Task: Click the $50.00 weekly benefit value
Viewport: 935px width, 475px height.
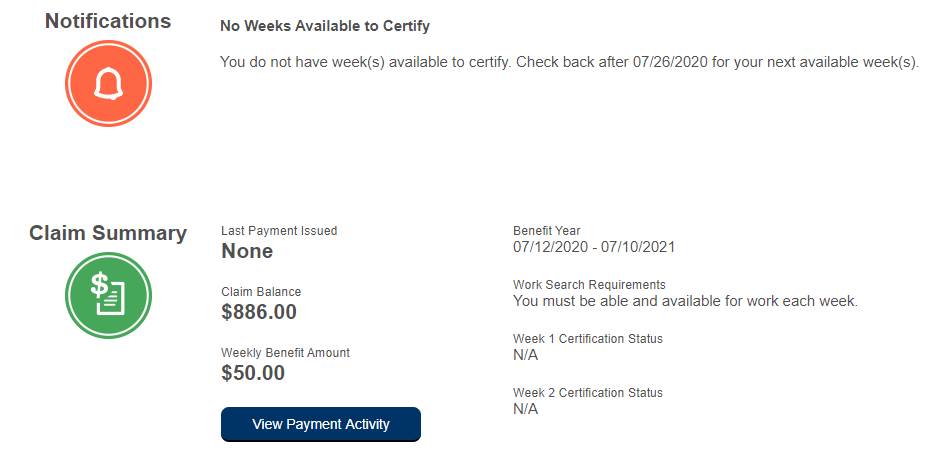Action: tap(253, 373)
